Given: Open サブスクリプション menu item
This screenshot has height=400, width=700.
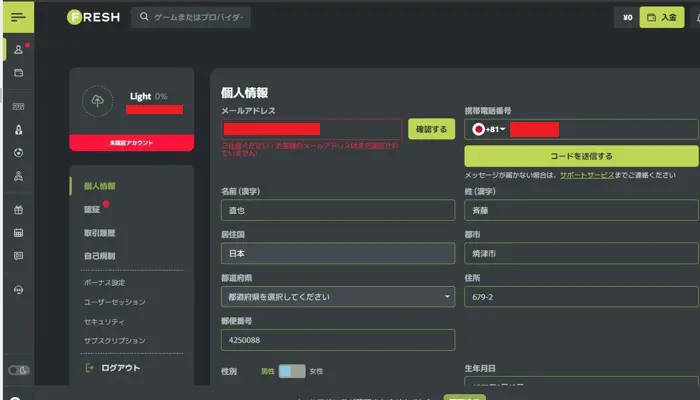Looking at the screenshot, I should click(x=115, y=341).
